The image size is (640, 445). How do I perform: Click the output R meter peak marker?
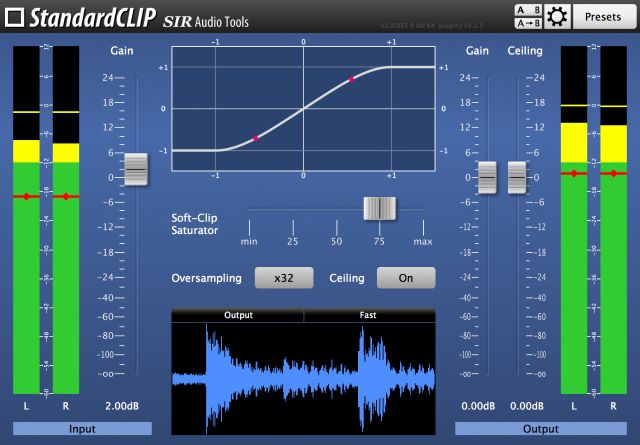click(x=613, y=174)
